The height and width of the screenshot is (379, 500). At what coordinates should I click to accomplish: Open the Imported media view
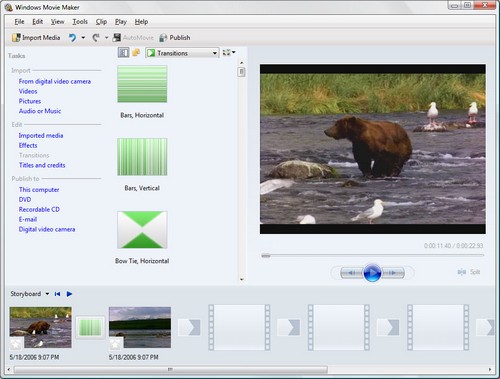click(x=41, y=136)
